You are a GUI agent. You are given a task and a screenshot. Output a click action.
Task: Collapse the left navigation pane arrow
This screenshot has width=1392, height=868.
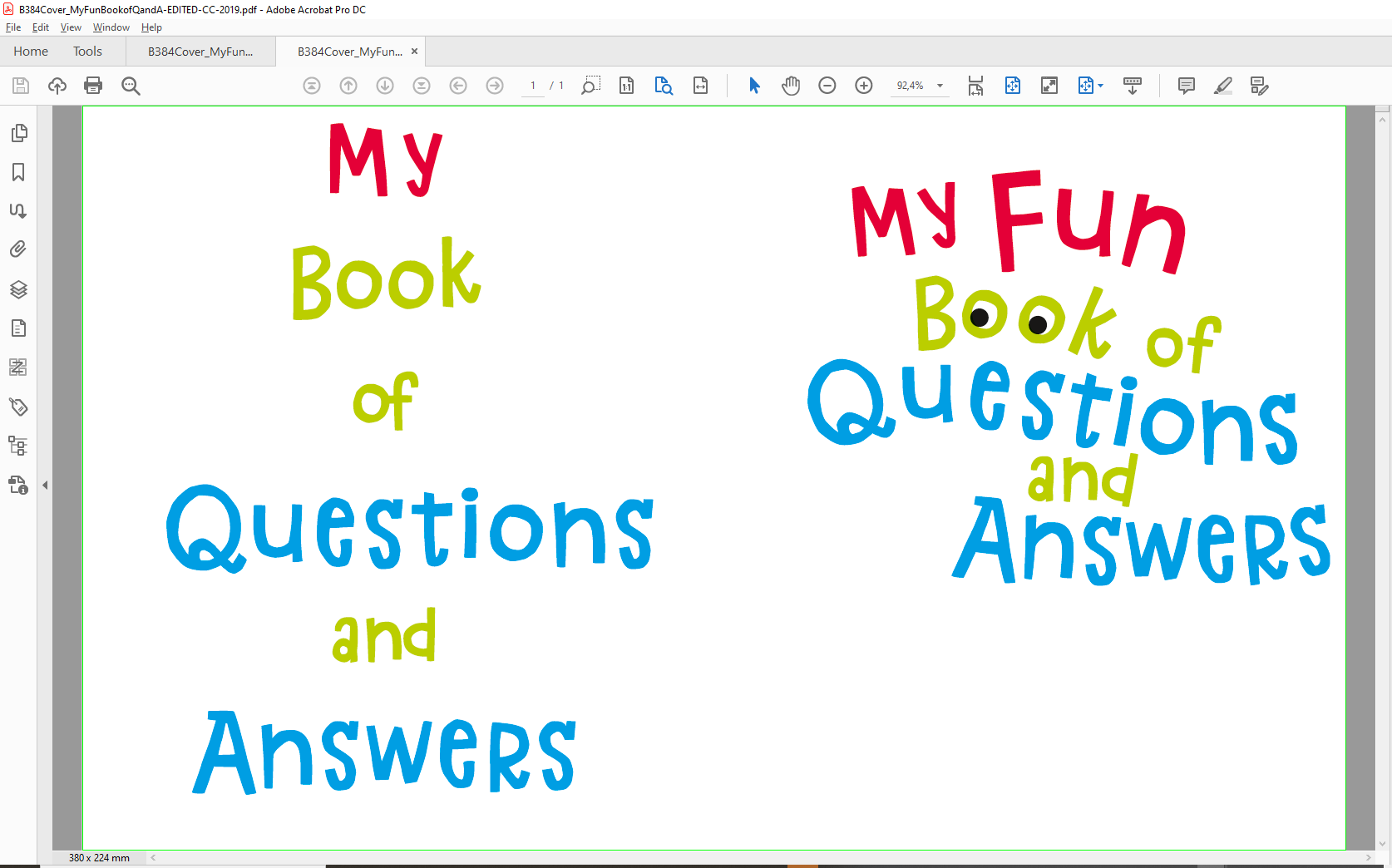point(45,485)
